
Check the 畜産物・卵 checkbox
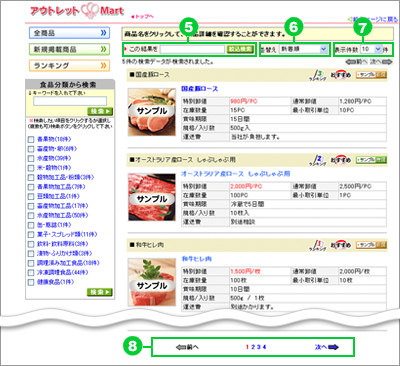[x=31, y=149]
